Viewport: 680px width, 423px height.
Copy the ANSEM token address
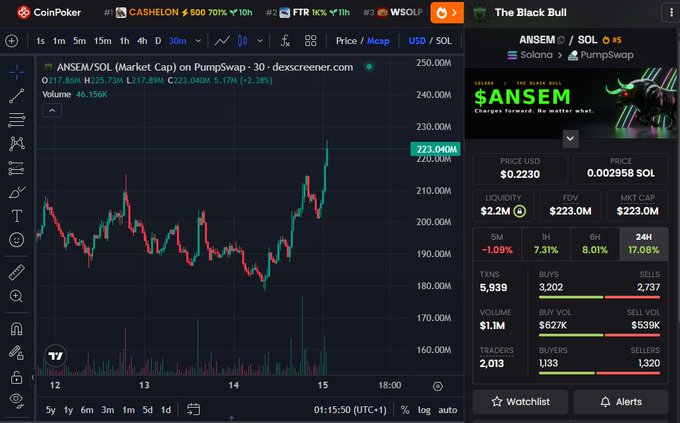(561, 40)
